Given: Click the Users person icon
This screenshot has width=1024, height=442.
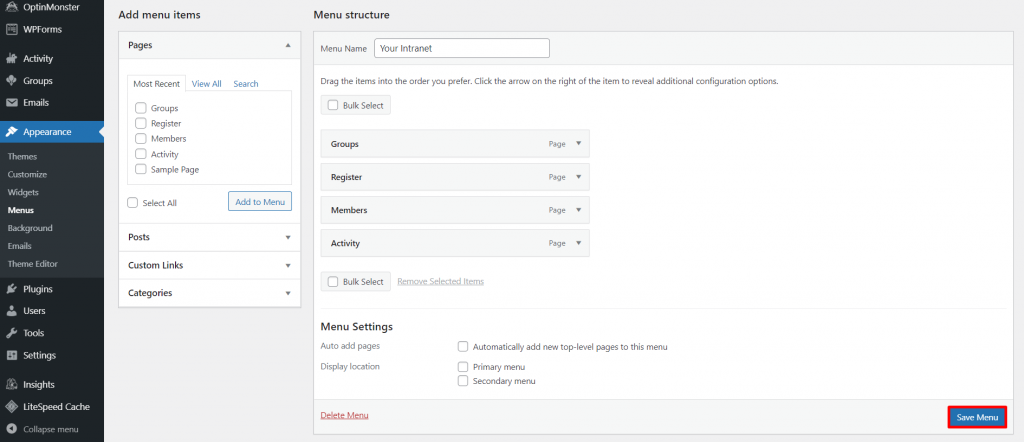Looking at the screenshot, I should pyautogui.click(x=12, y=311).
